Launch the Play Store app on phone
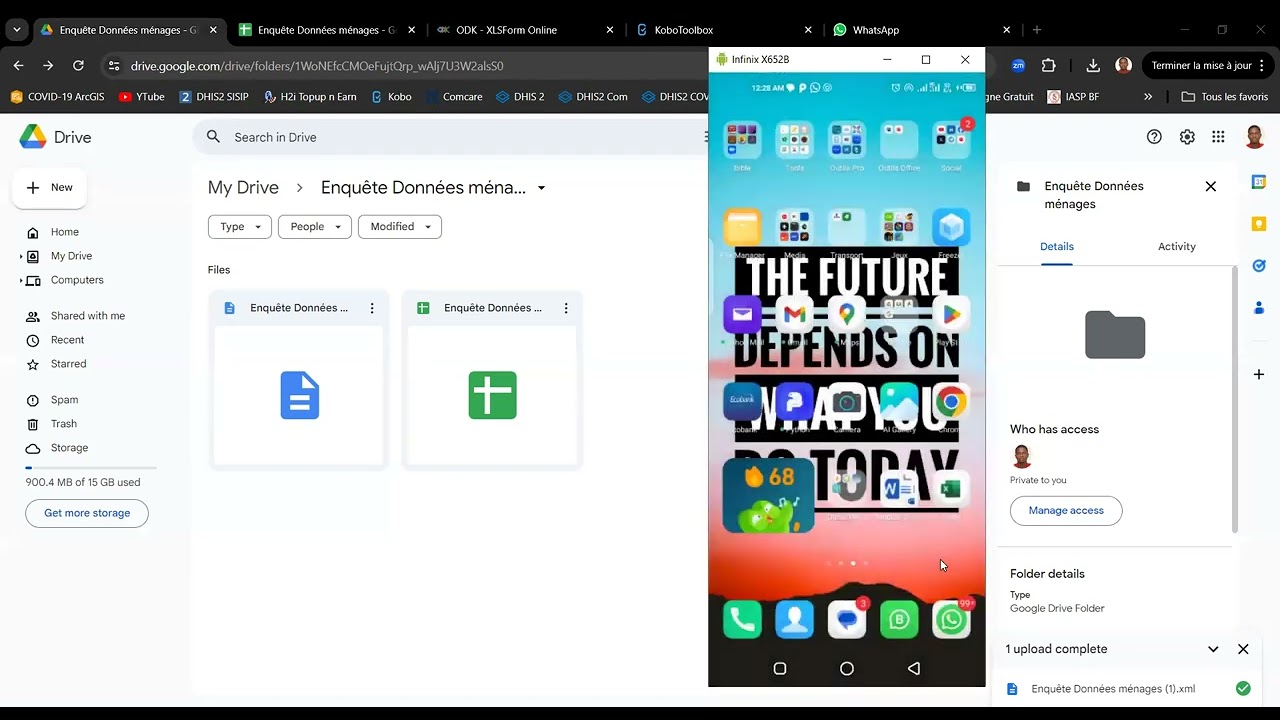The image size is (1280, 720). pyautogui.click(x=950, y=314)
